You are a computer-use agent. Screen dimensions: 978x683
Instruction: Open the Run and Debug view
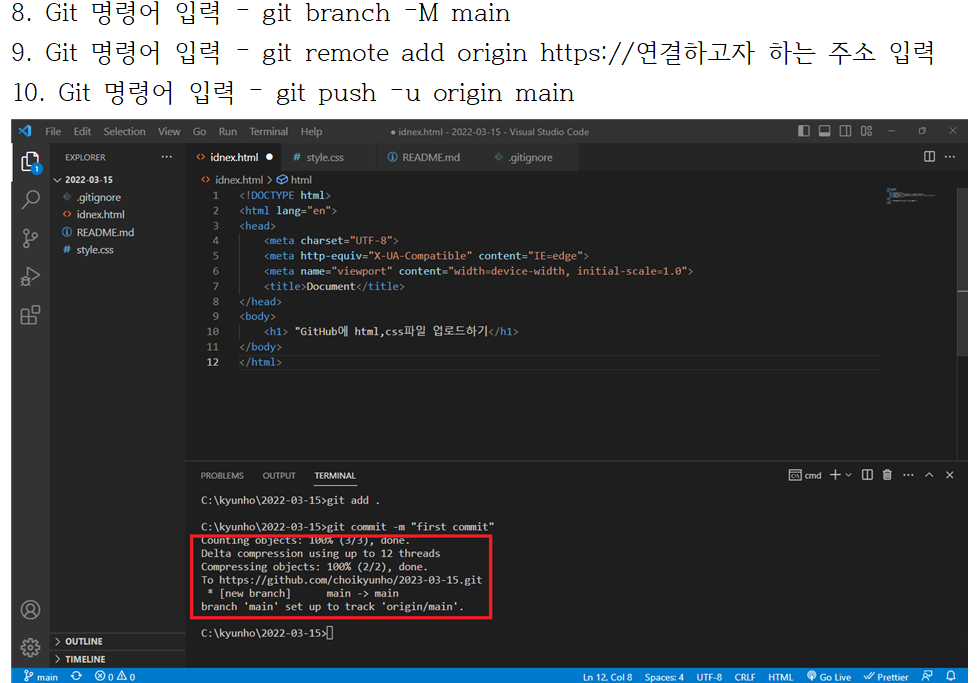29,276
